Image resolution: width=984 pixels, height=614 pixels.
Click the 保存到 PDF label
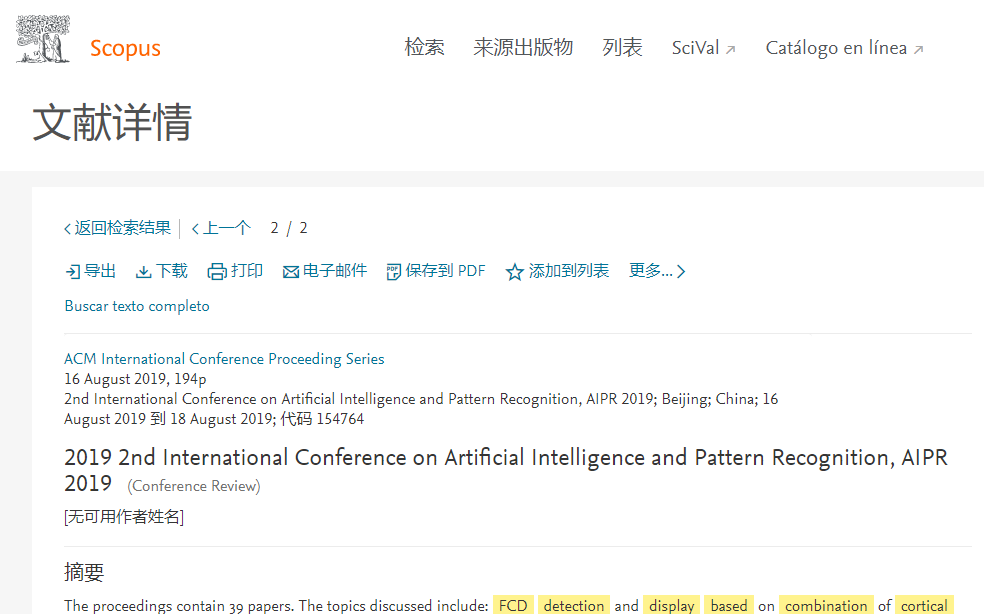tap(446, 271)
